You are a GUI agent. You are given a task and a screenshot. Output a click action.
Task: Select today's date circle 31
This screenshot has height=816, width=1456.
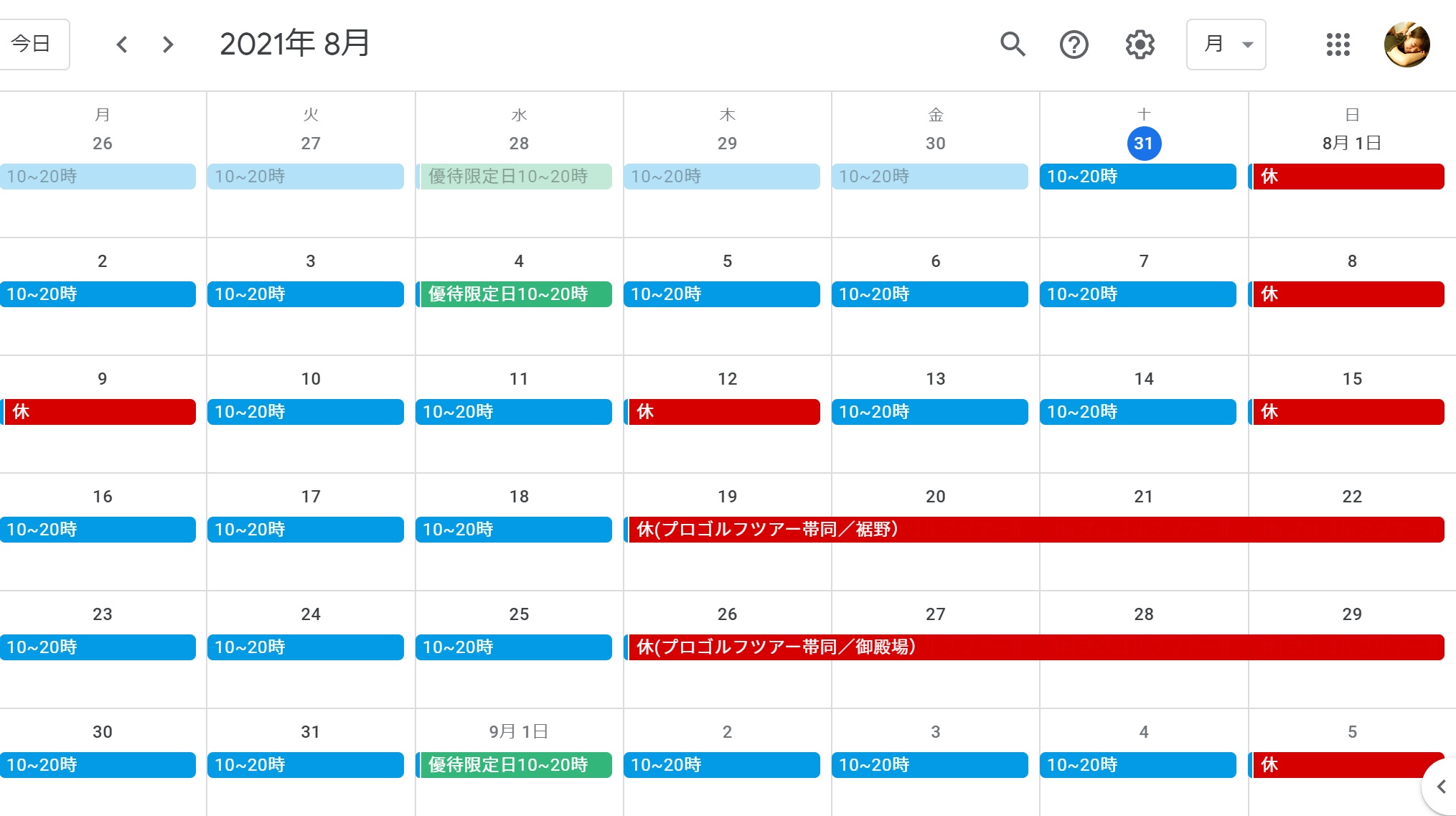[1144, 144]
